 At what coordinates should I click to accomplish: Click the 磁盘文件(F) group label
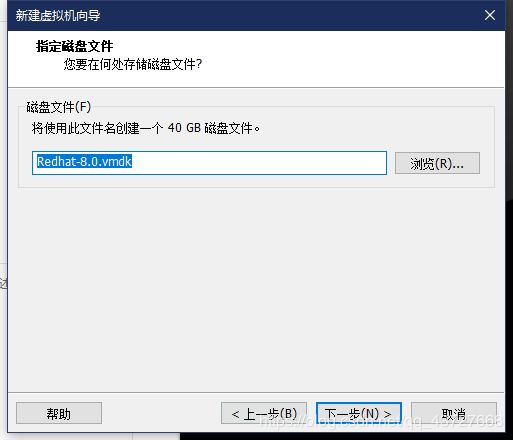pos(59,107)
